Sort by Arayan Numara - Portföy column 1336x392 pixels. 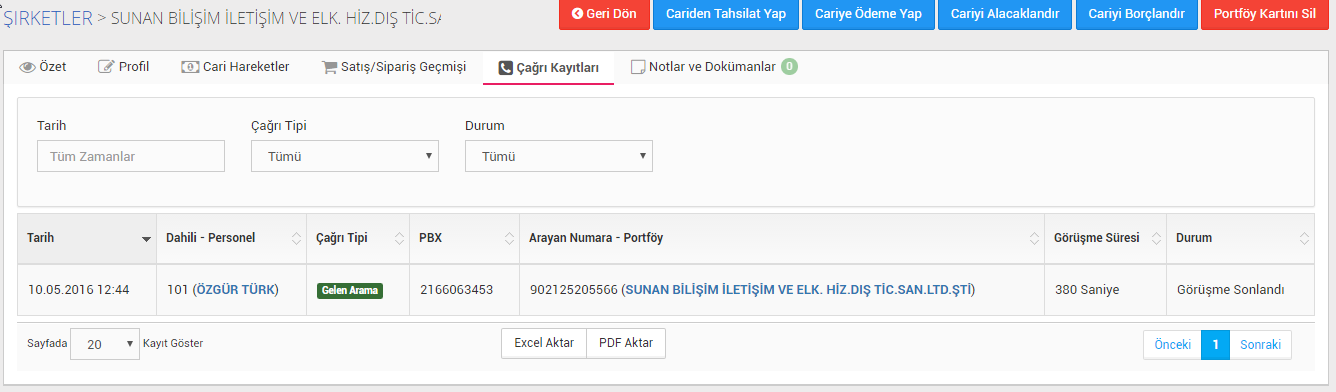[782, 238]
